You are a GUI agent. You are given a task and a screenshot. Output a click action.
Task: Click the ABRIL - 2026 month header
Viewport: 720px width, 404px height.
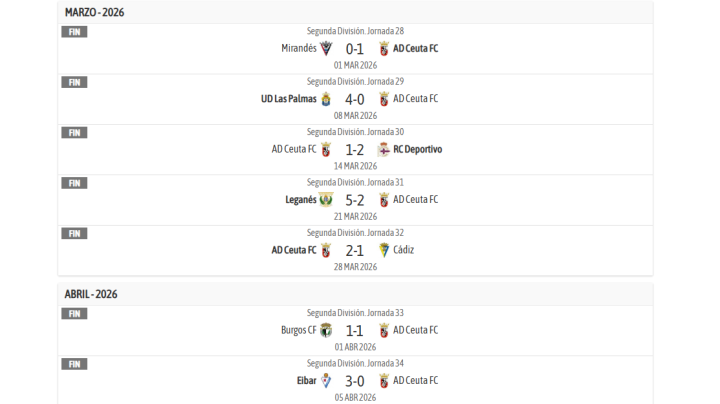tap(91, 294)
